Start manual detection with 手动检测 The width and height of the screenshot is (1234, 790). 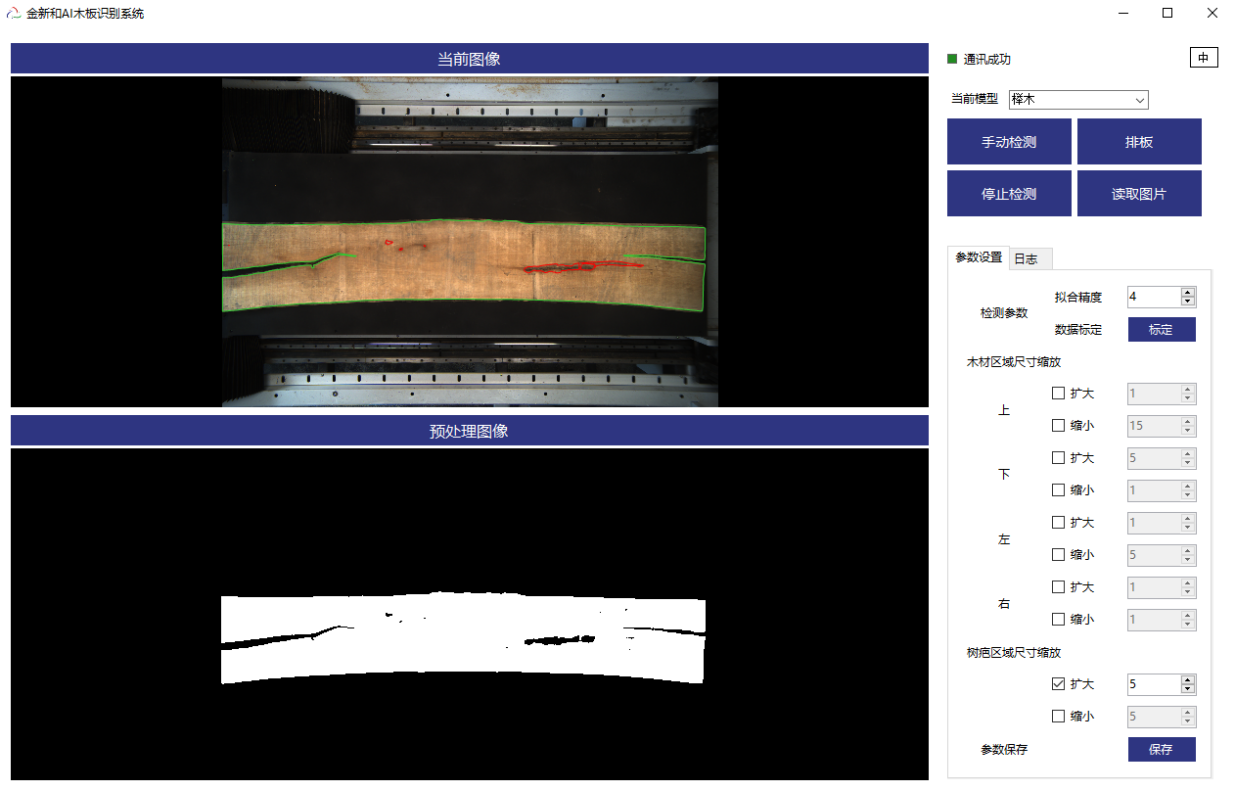pyautogui.click(x=1008, y=142)
